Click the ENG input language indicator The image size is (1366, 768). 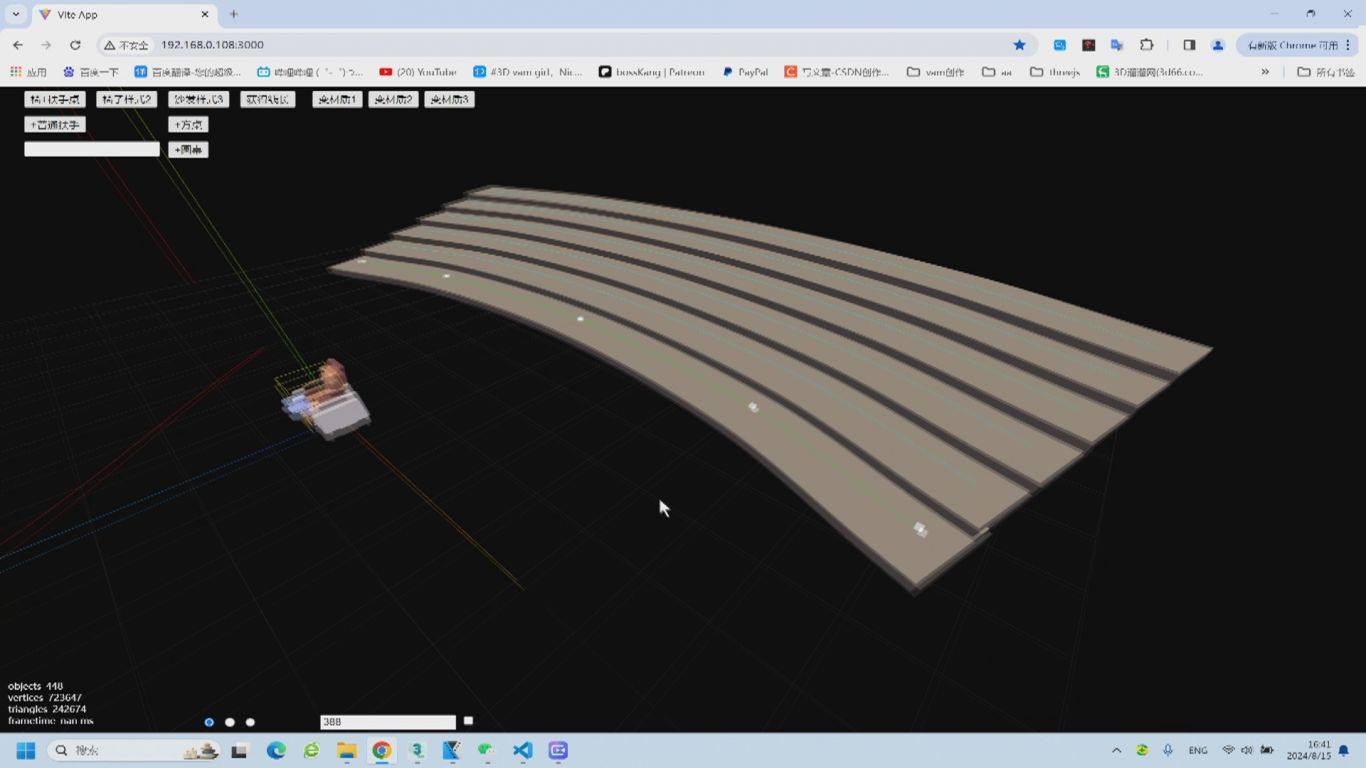coord(1198,750)
